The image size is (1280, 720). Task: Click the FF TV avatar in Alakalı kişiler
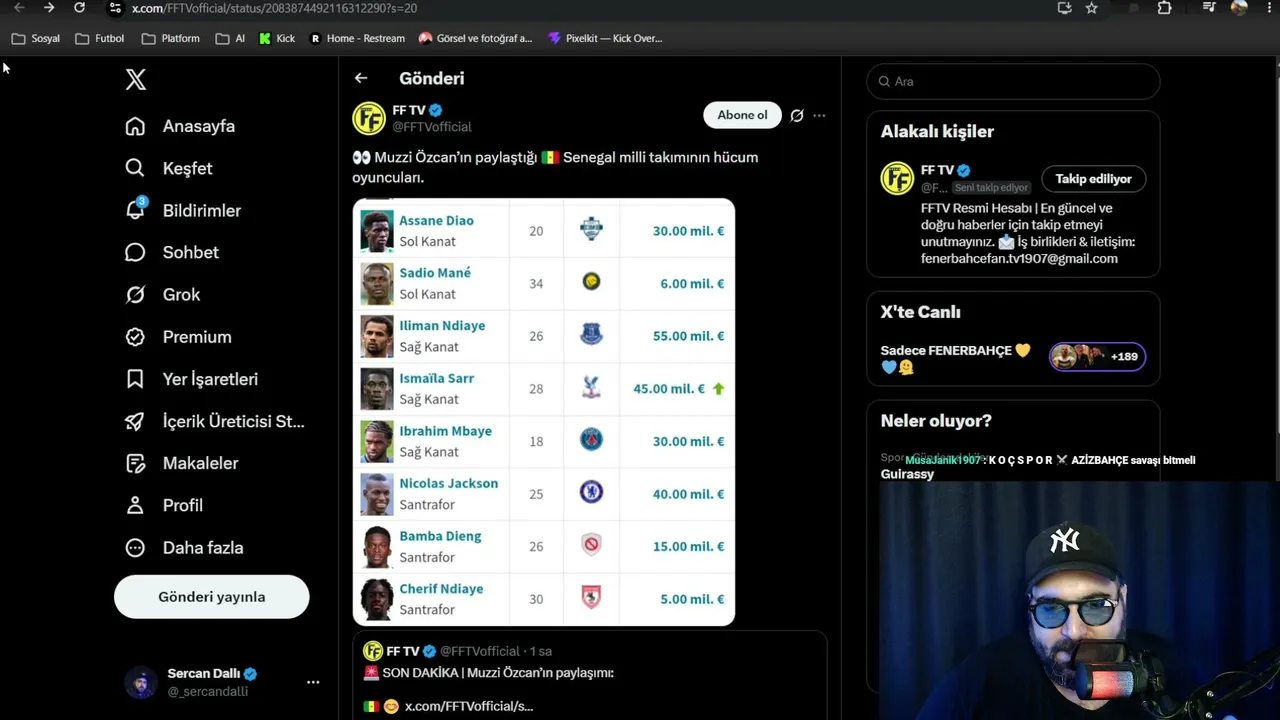point(897,178)
